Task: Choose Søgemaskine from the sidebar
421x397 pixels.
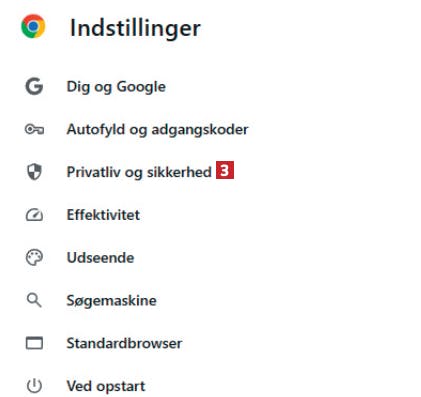Action: point(111,301)
